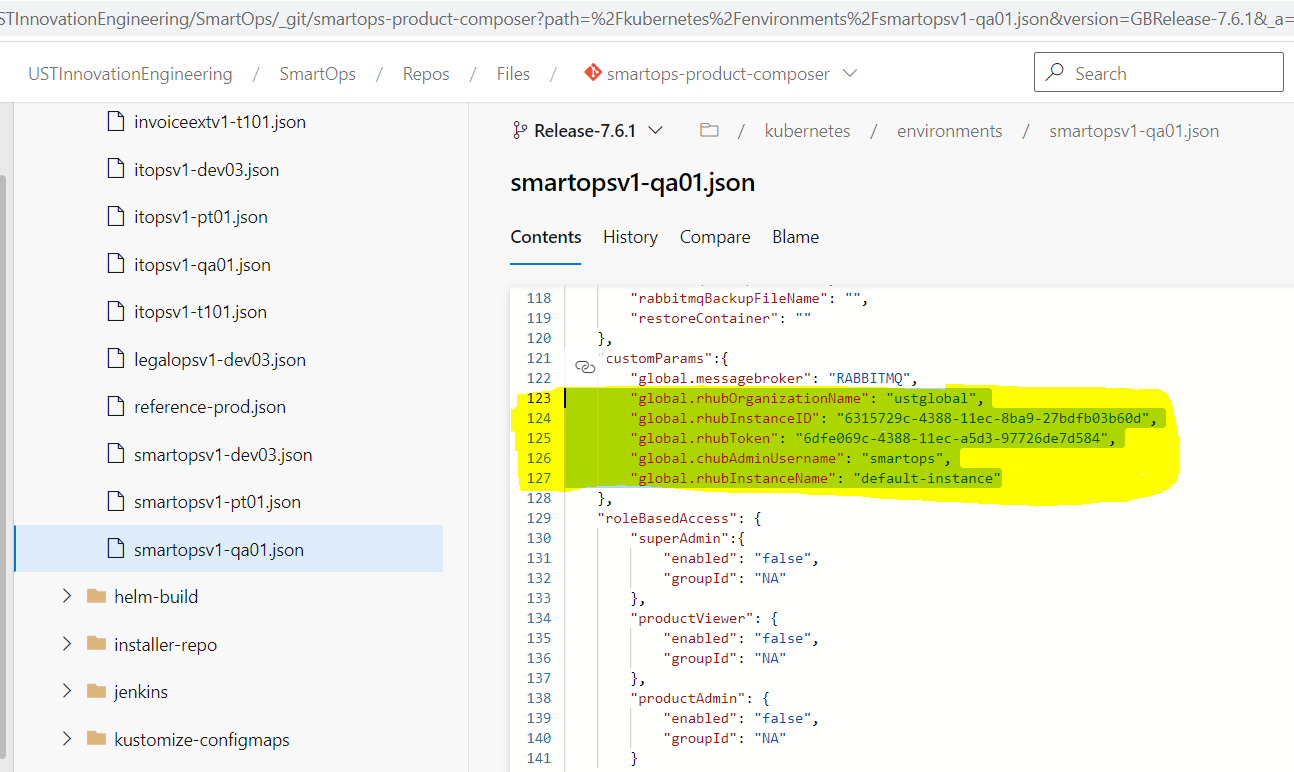Focus the Search input field
The height and width of the screenshot is (772, 1294).
(1158, 73)
